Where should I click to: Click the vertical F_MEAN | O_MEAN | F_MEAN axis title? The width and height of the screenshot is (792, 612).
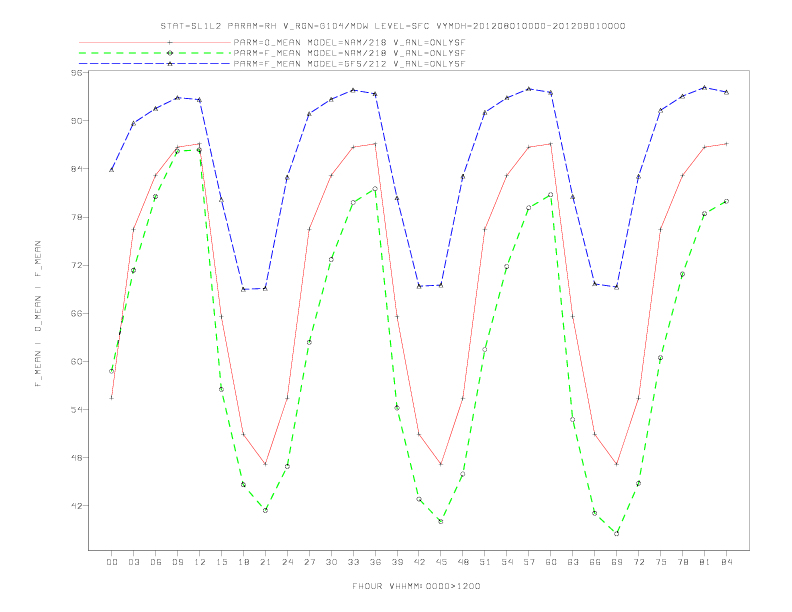pyautogui.click(x=38, y=314)
